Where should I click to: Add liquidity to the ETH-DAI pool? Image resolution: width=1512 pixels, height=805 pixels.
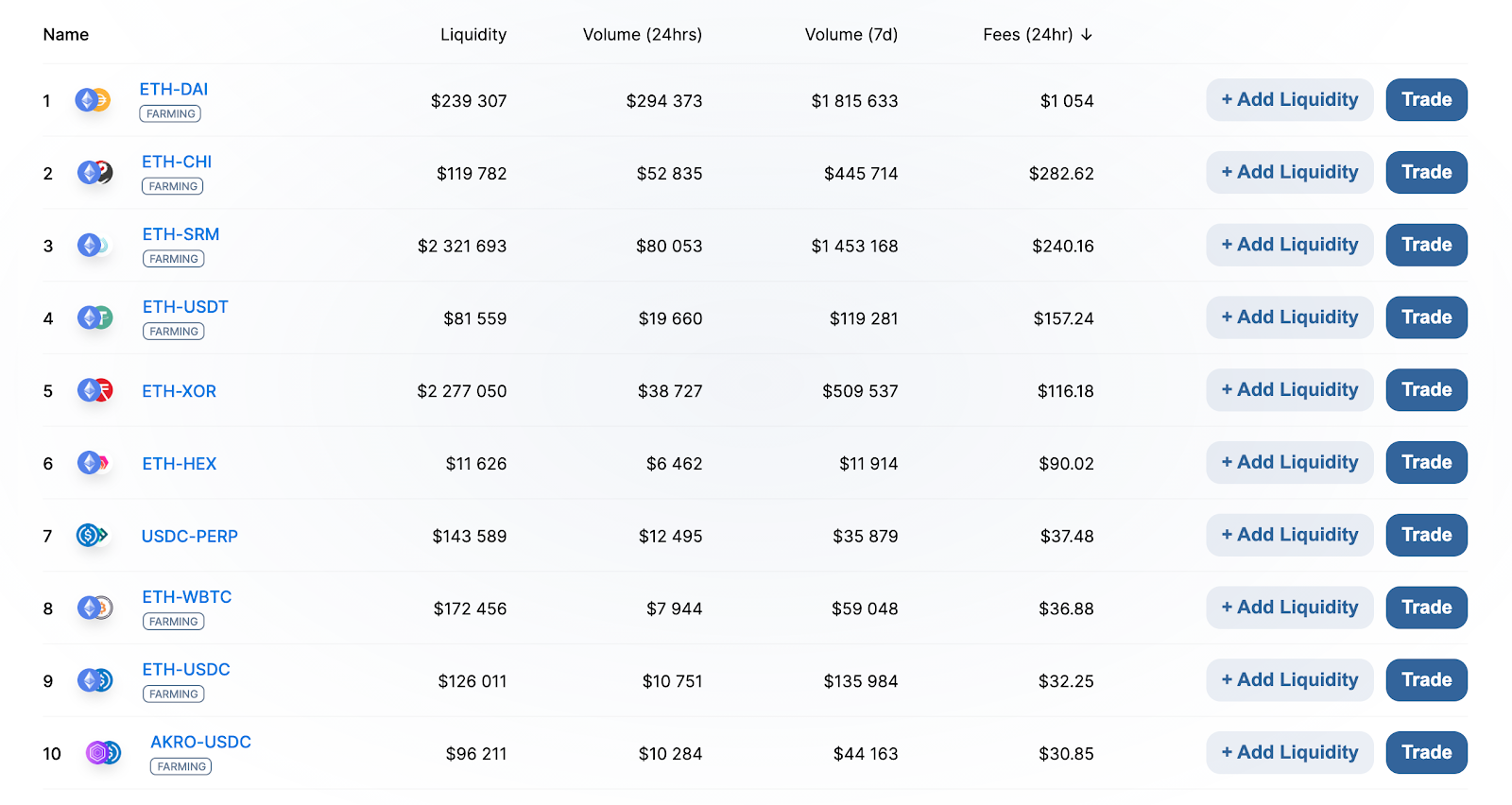point(1289,100)
